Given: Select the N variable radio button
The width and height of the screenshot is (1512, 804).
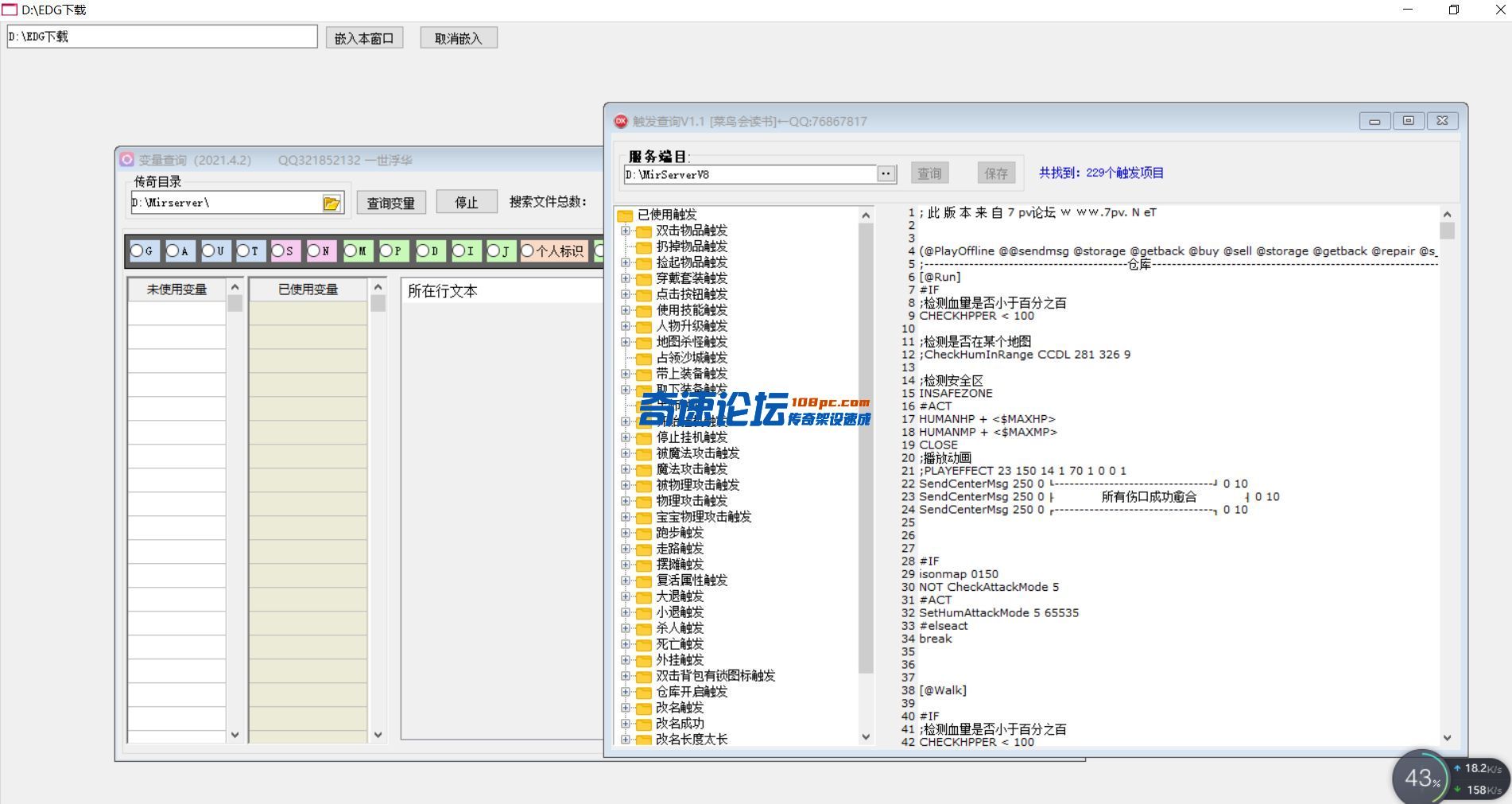Looking at the screenshot, I should [314, 251].
